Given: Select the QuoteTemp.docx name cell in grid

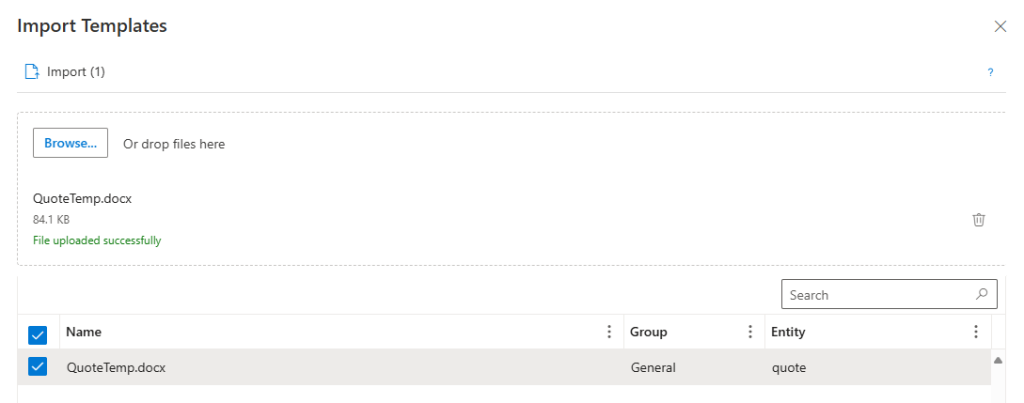Looking at the screenshot, I should [116, 367].
